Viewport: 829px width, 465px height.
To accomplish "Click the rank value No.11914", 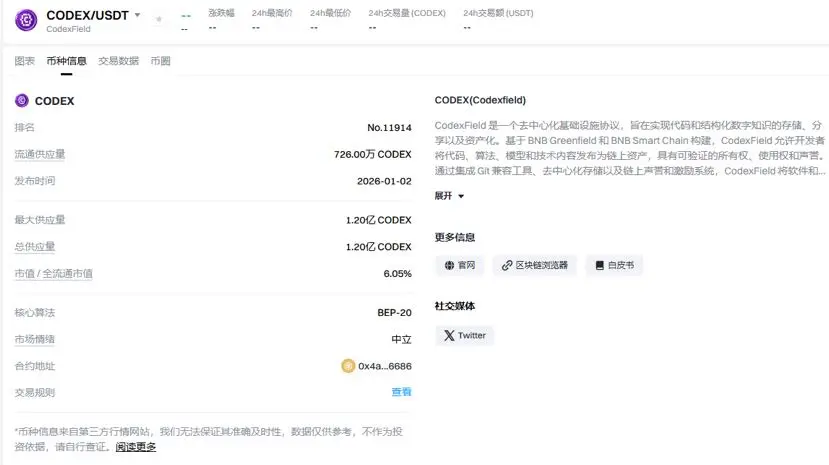I will click(x=389, y=127).
